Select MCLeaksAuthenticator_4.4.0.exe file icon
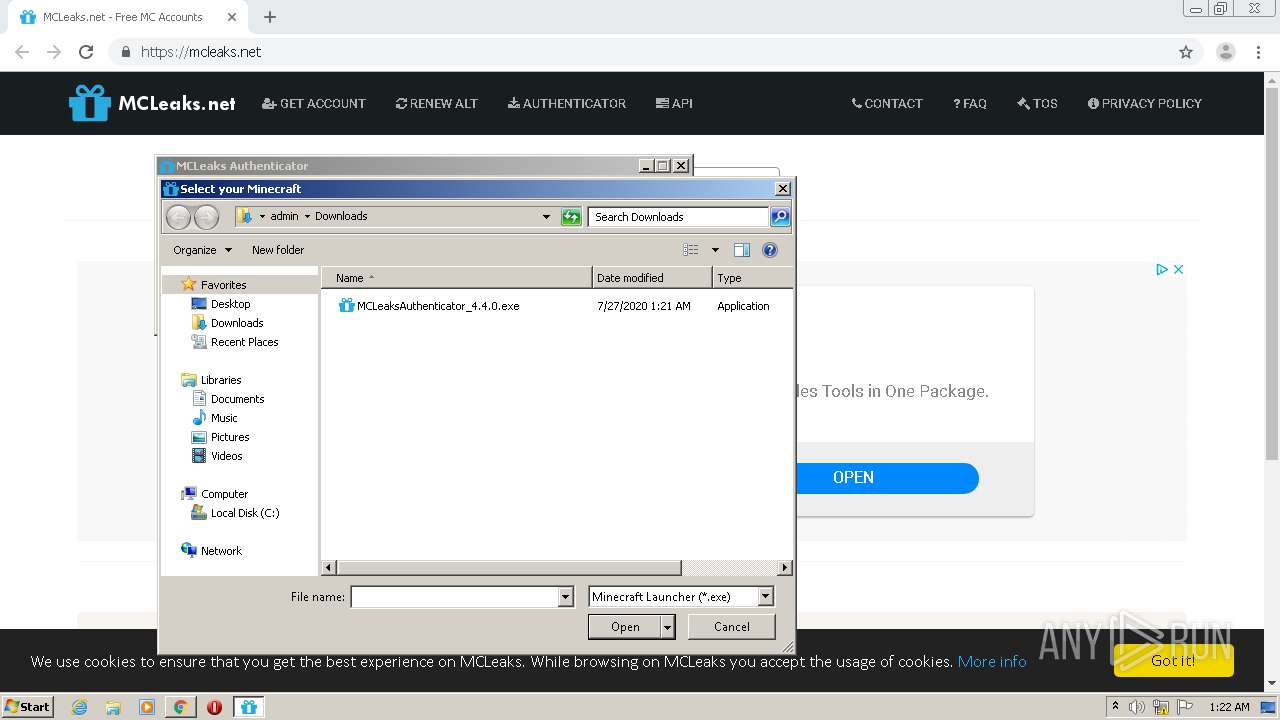Screen dimensions: 1280x720 click(346, 306)
